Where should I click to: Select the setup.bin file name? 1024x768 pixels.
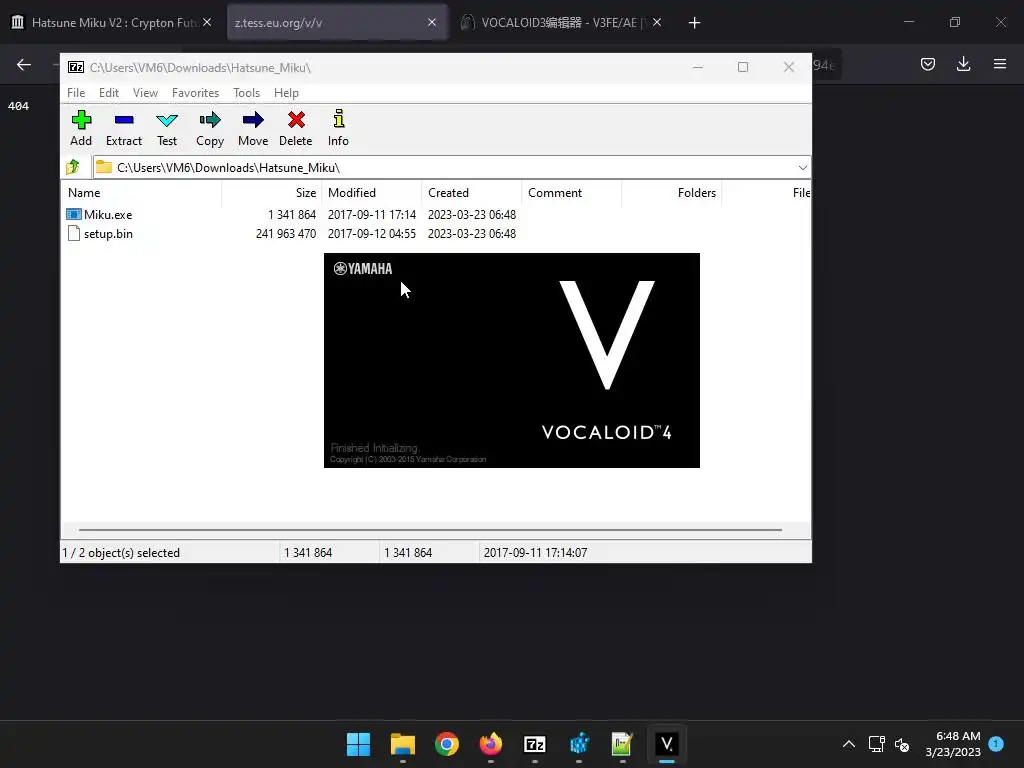[x=108, y=234]
